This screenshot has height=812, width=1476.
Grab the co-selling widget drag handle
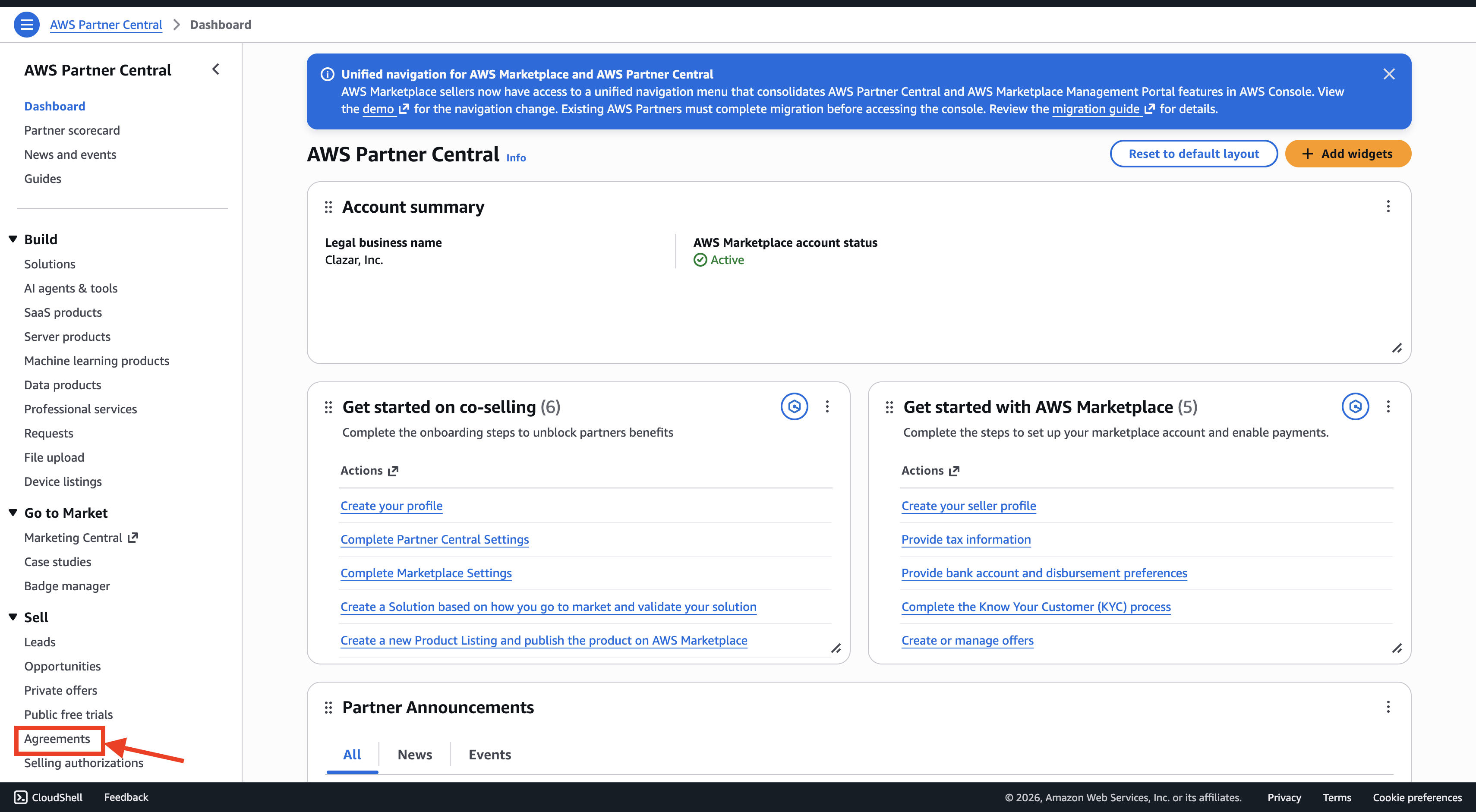[x=328, y=407]
